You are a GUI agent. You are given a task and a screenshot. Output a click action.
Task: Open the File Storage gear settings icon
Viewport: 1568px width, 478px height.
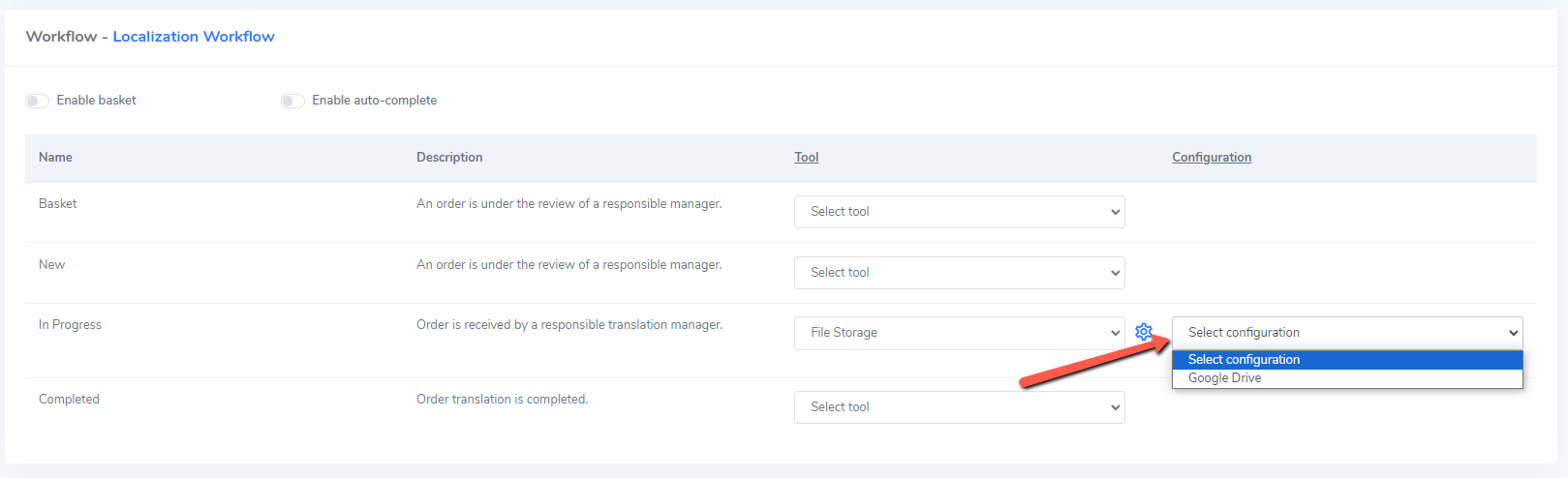[1144, 332]
